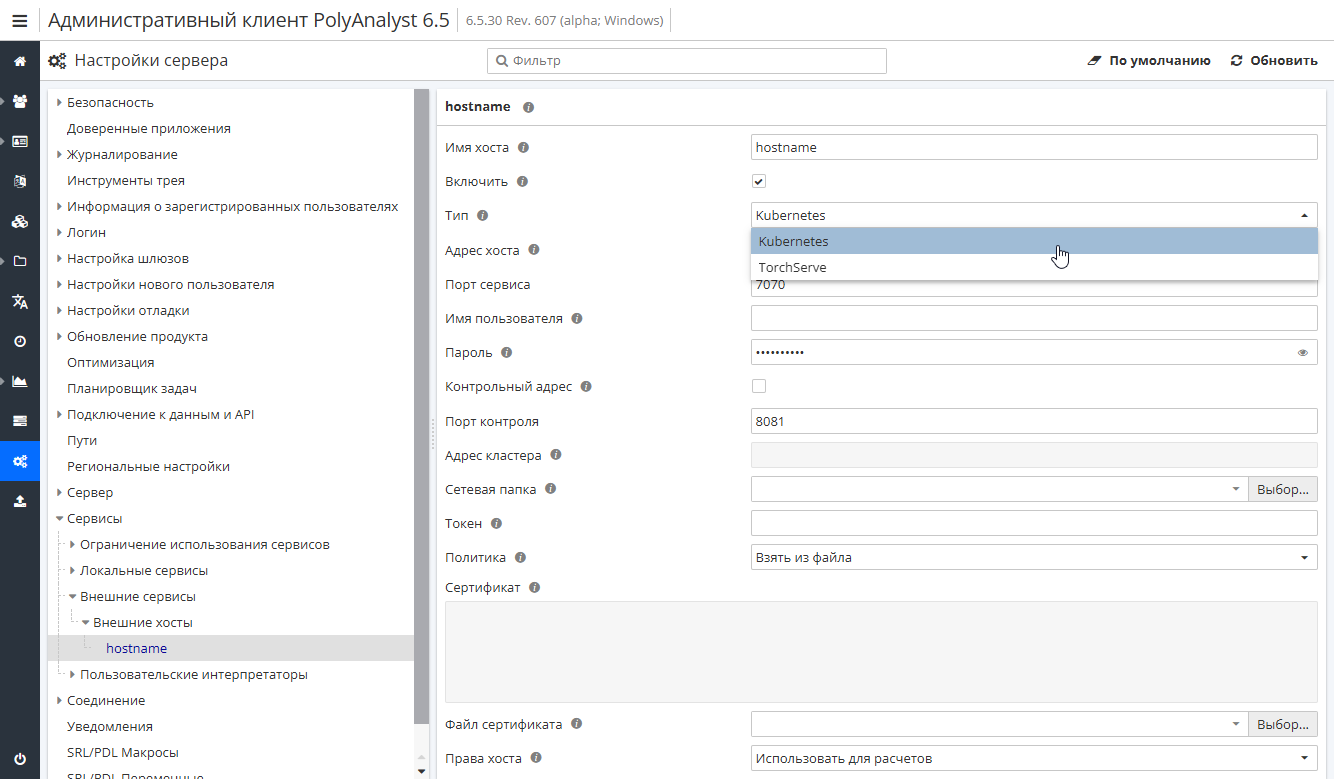Expand the Локальные сервисы tree node
The height and width of the screenshot is (779, 1334).
[72, 571]
